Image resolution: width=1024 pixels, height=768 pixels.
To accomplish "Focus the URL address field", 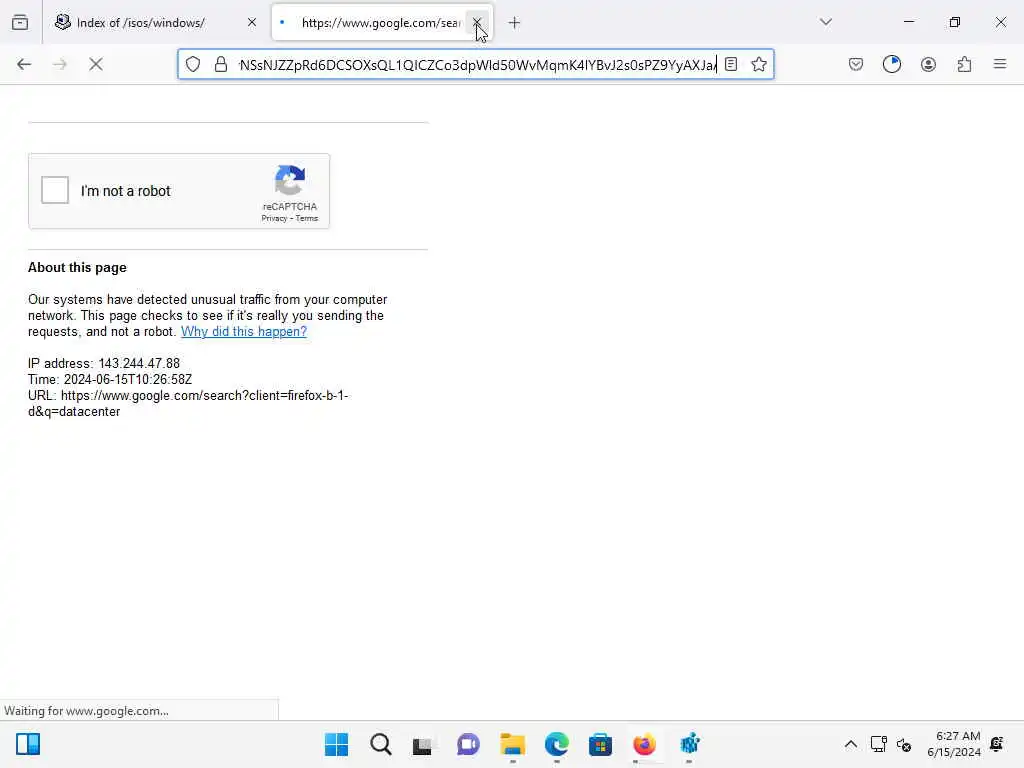I will pos(477,65).
